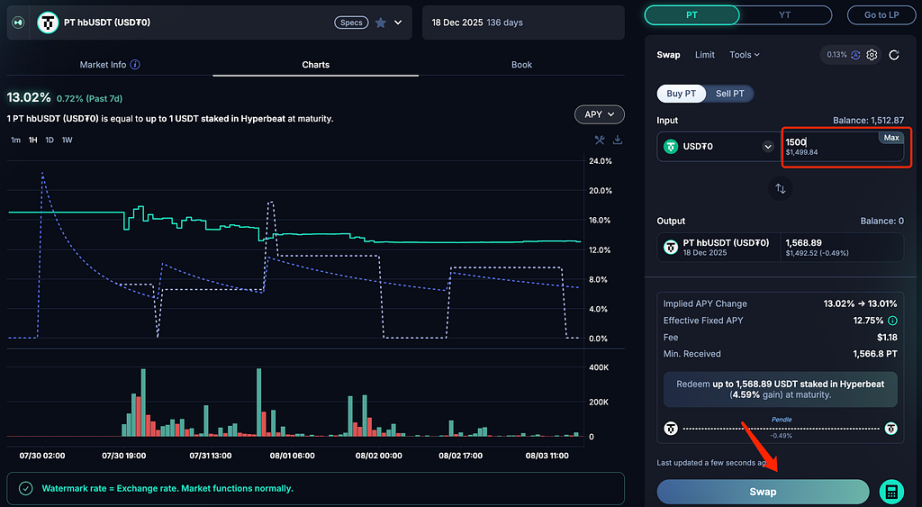This screenshot has height=507, width=922.
Task: Refresh quotes with the reload icon
Action: (x=894, y=55)
